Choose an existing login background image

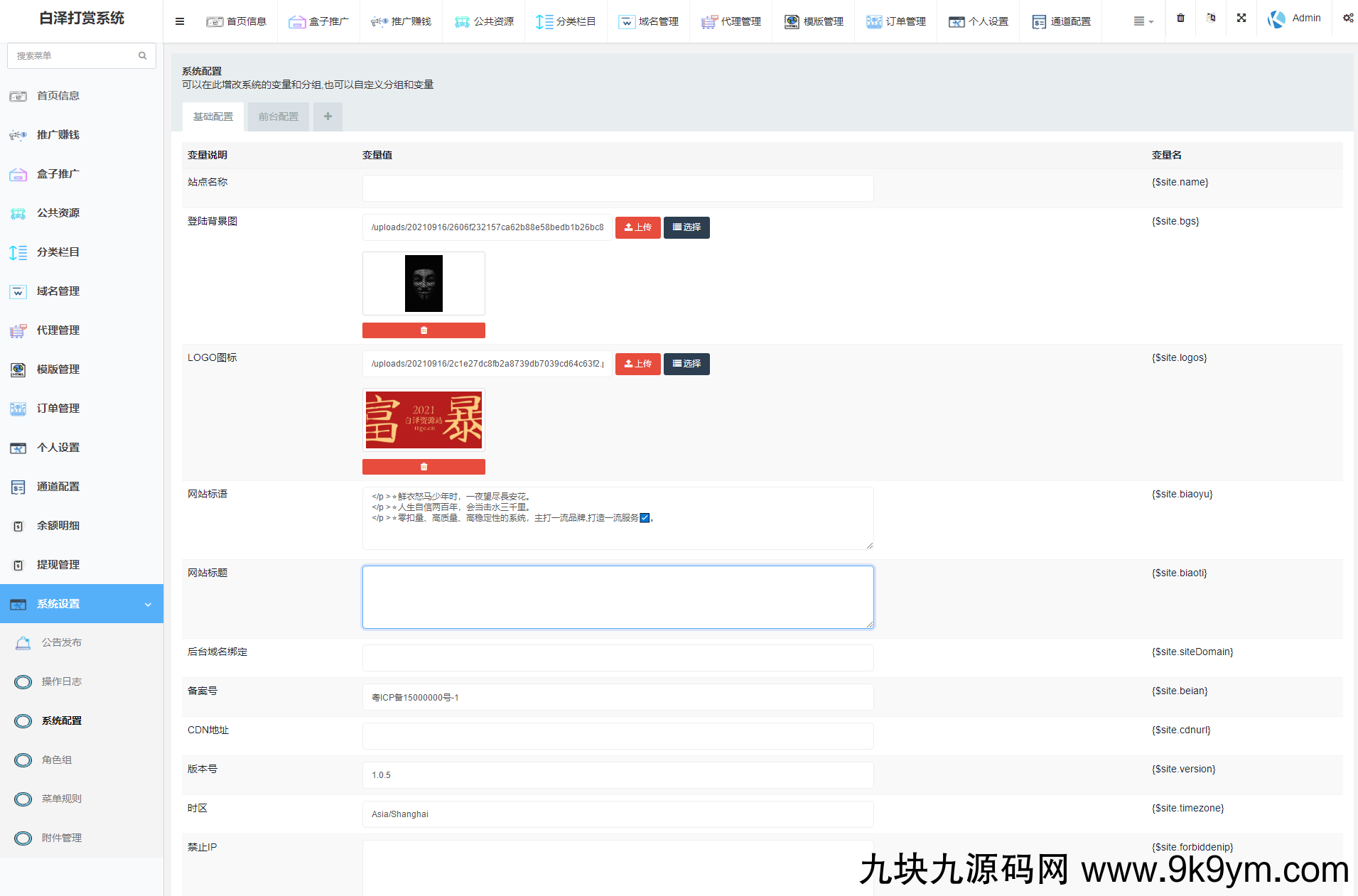[686, 227]
